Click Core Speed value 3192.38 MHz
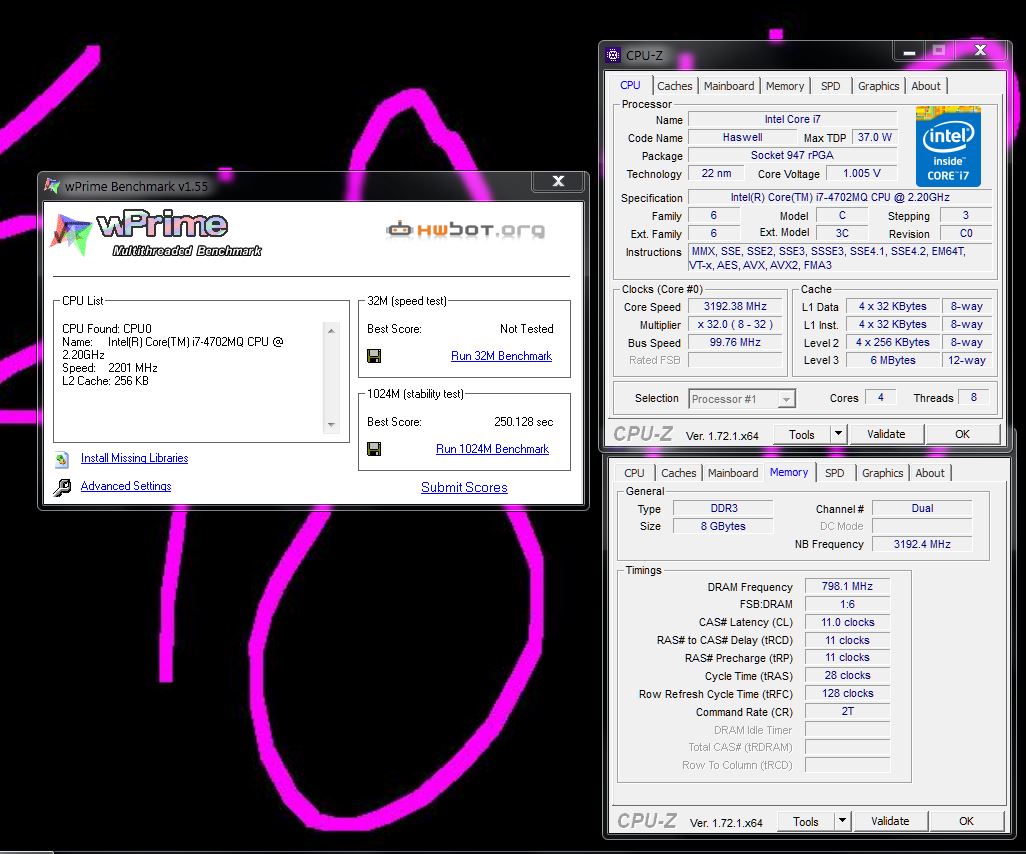 click(x=735, y=306)
